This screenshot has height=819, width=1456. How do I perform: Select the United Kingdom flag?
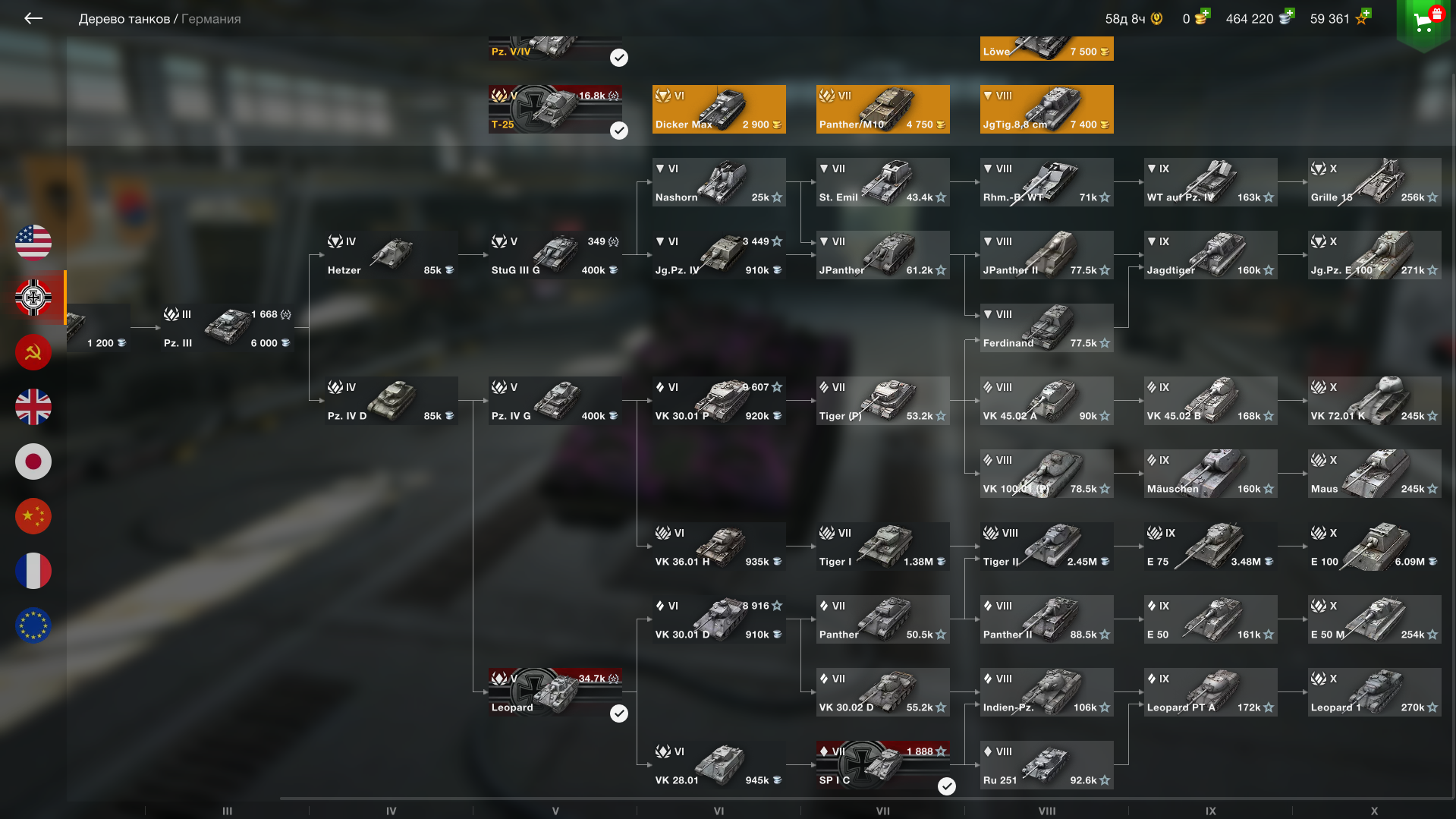pyautogui.click(x=33, y=407)
